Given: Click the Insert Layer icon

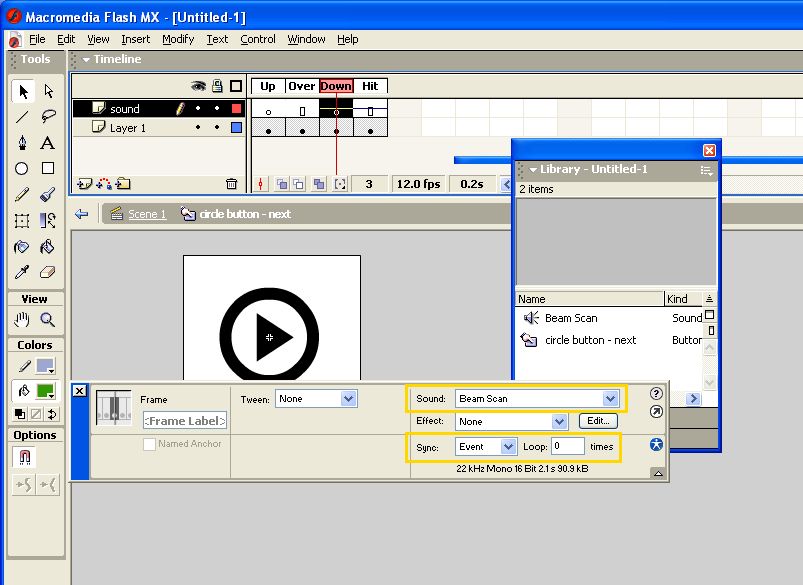Looking at the screenshot, I should [x=84, y=184].
